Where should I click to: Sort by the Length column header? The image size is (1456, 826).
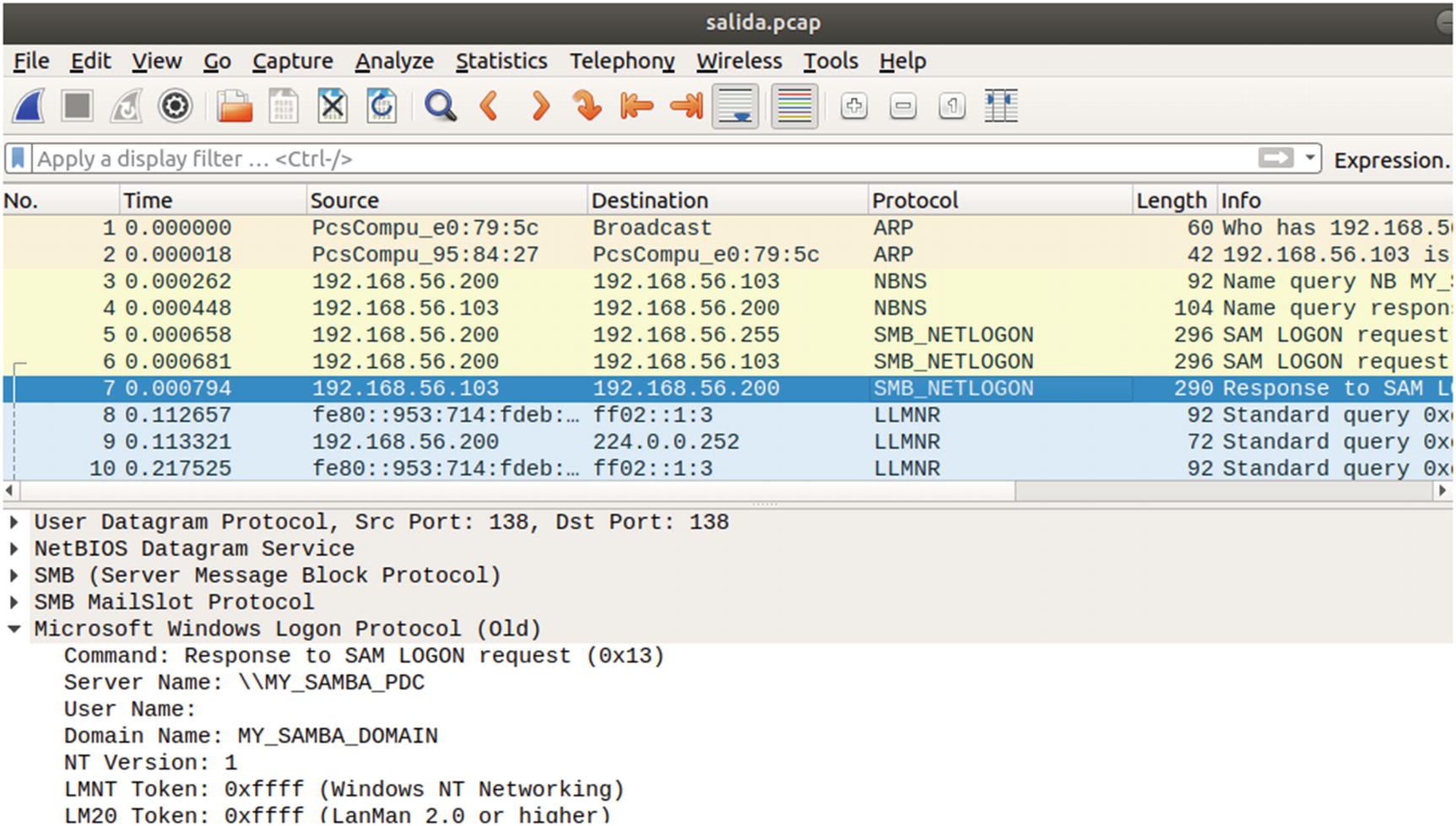pos(1174,200)
